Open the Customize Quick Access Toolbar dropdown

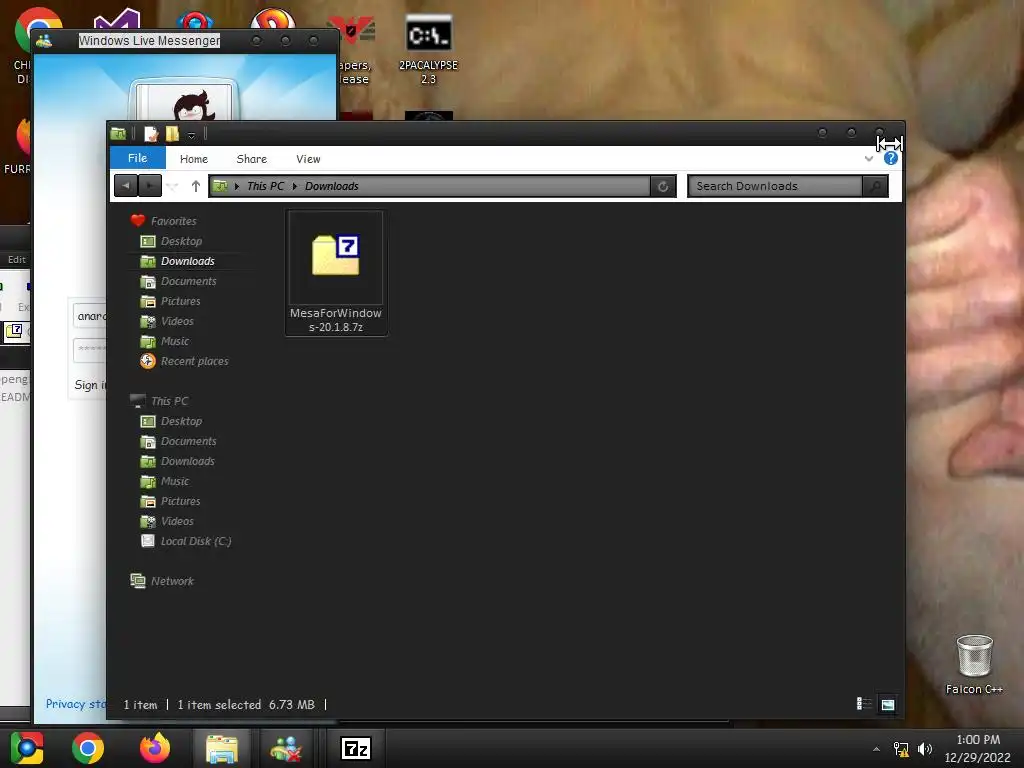click(191, 135)
